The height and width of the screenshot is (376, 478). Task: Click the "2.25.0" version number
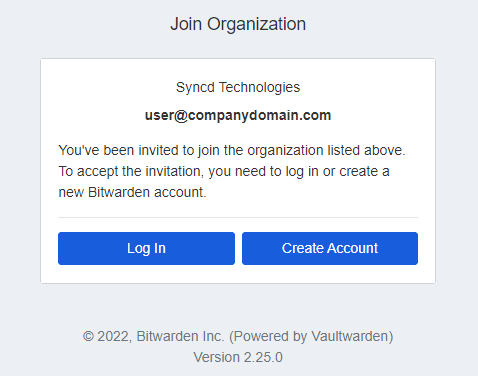pyautogui.click(x=263, y=357)
